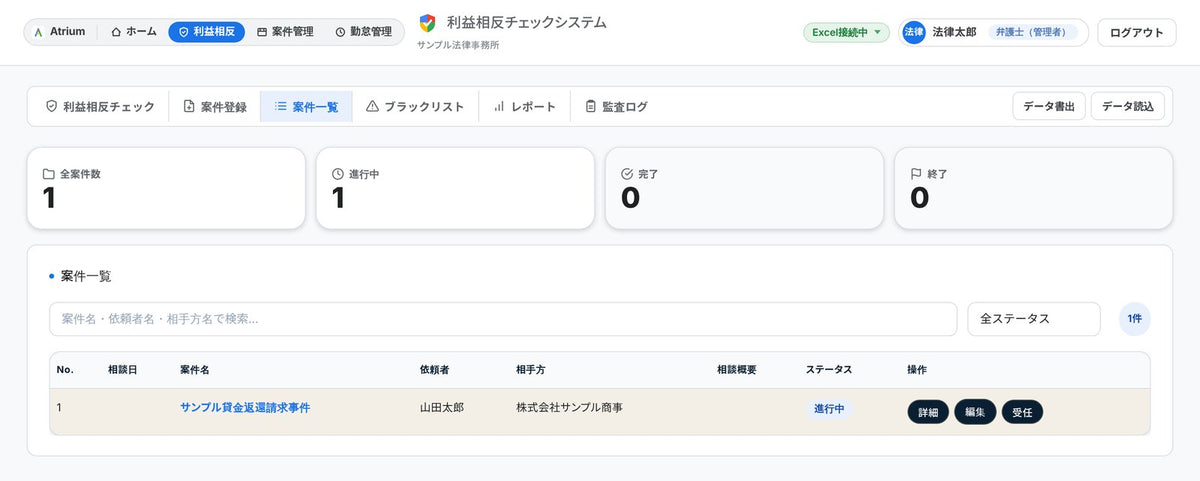Click the 1件 count badge

click(x=1135, y=319)
